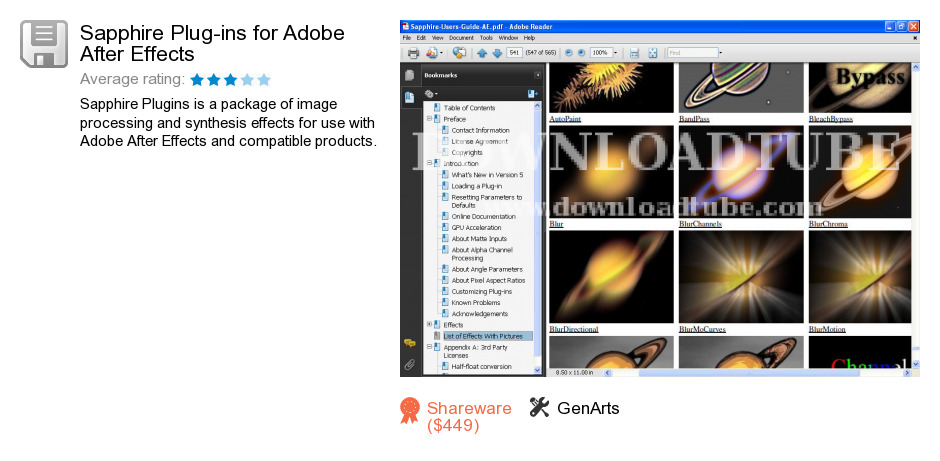The height and width of the screenshot is (461, 940).
Task: Open the View menu
Action: tap(438, 38)
